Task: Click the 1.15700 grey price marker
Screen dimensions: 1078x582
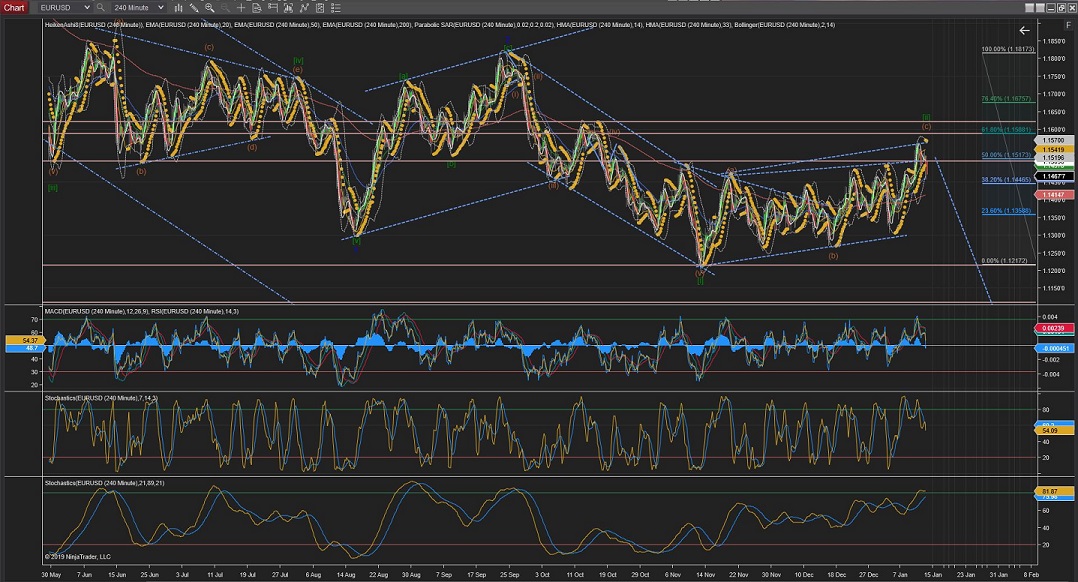Action: coord(1054,140)
